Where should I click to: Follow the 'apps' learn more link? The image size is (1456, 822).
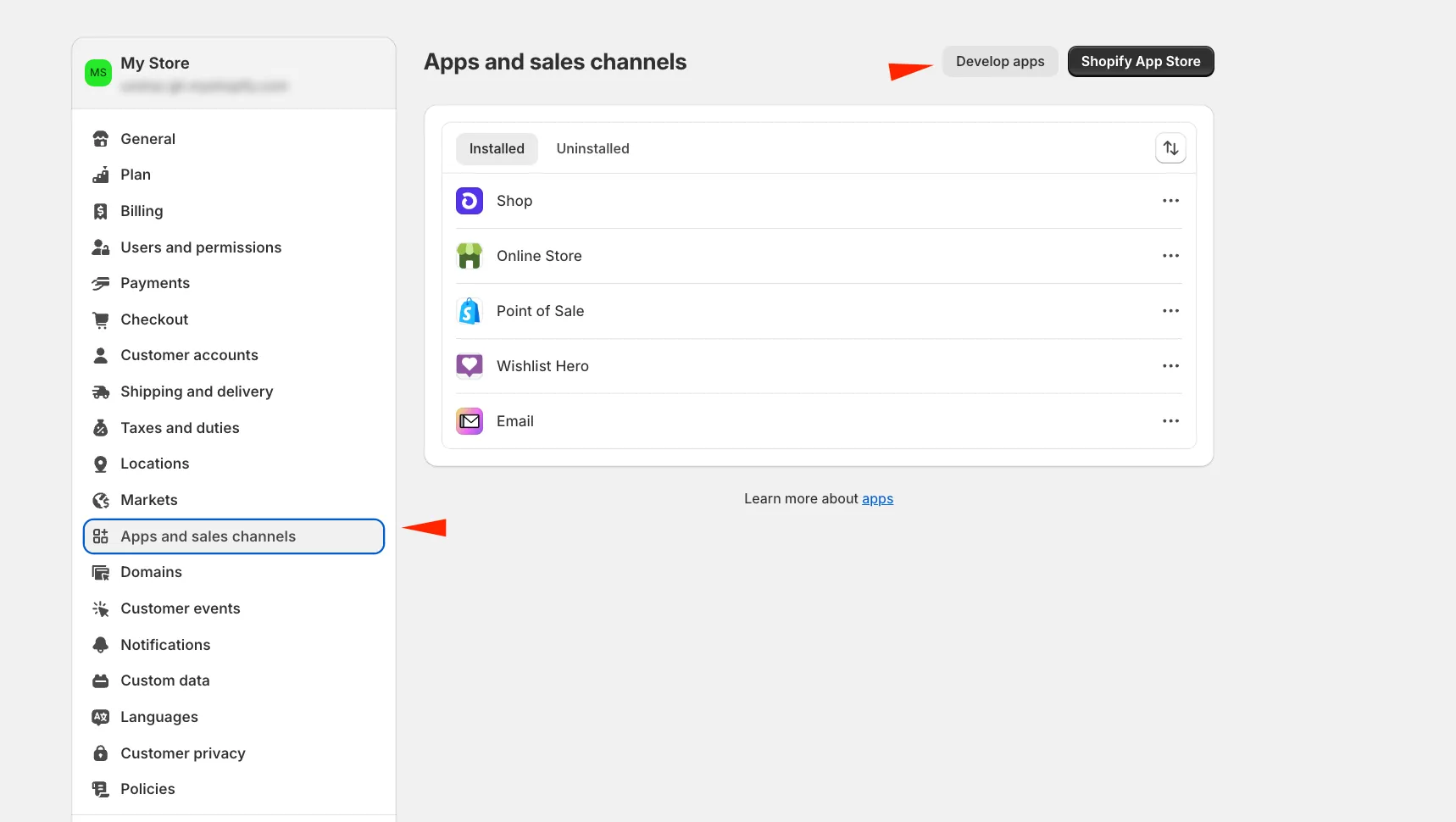pos(877,499)
